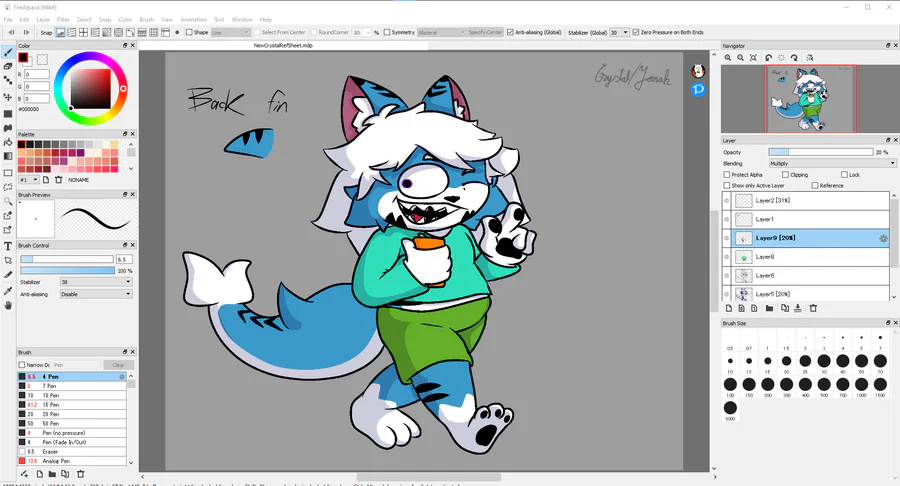Click Undo arrow in the top toolbar
The height and width of the screenshot is (486, 900).
13,33
